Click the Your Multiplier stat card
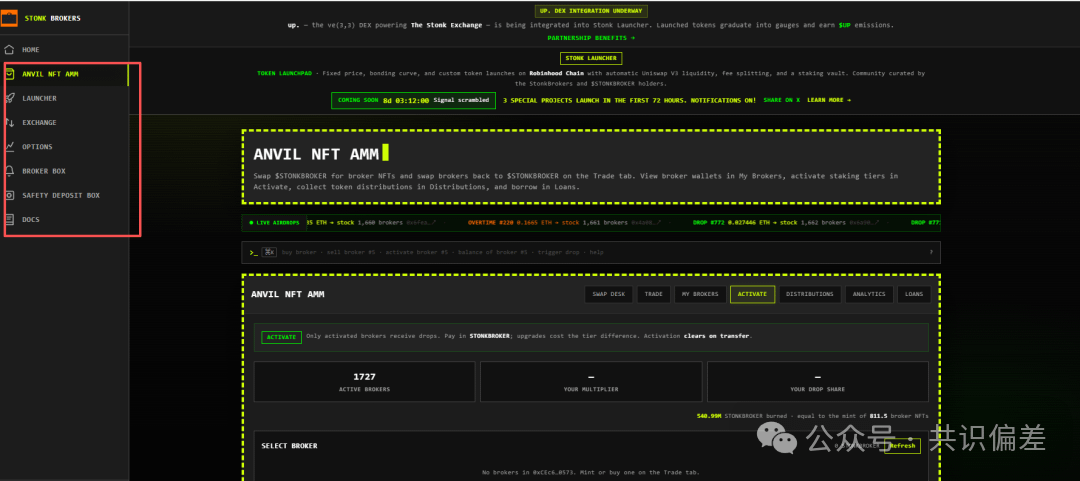The image size is (1080, 481). pyautogui.click(x=591, y=382)
